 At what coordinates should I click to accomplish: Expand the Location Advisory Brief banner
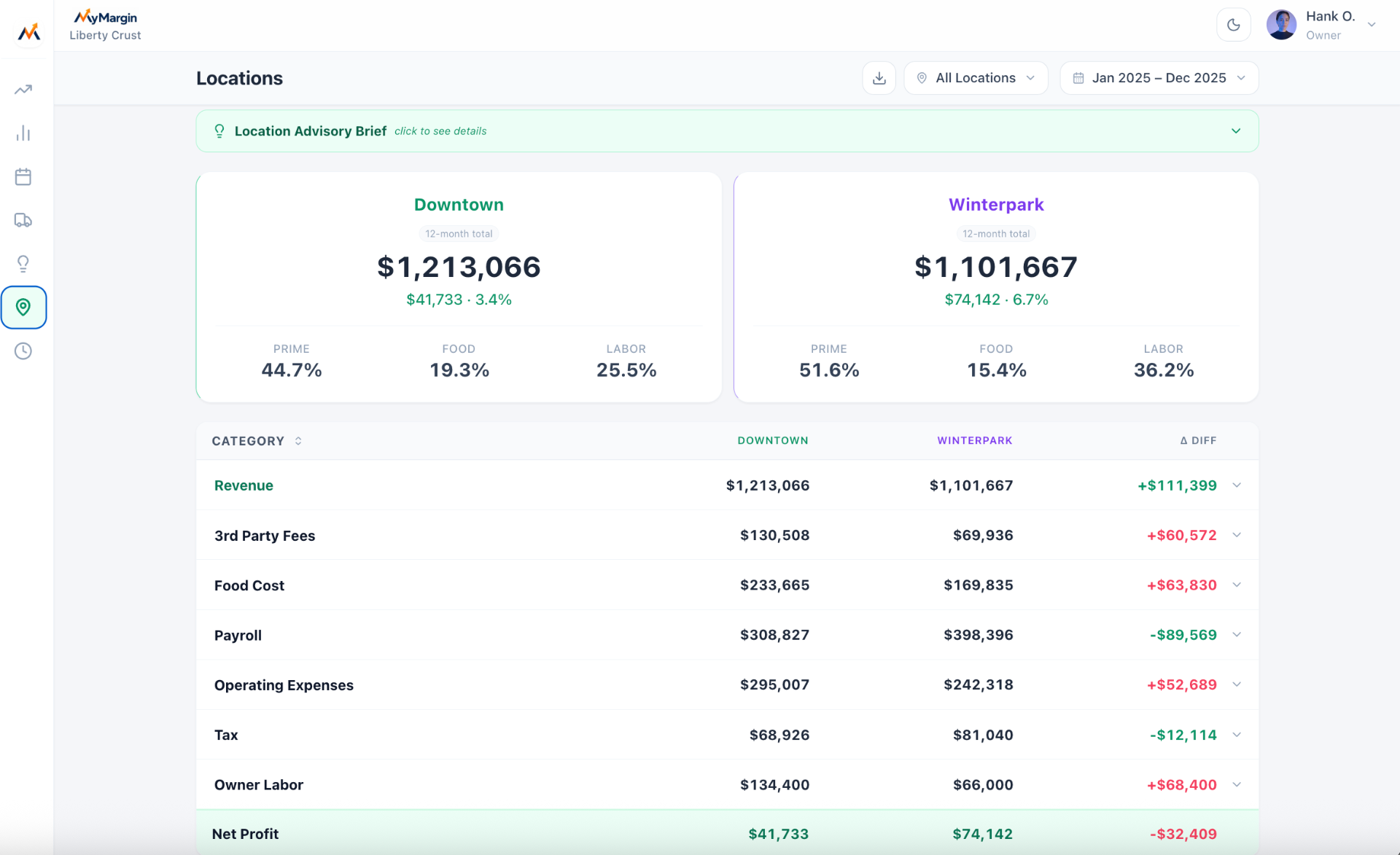coord(727,131)
